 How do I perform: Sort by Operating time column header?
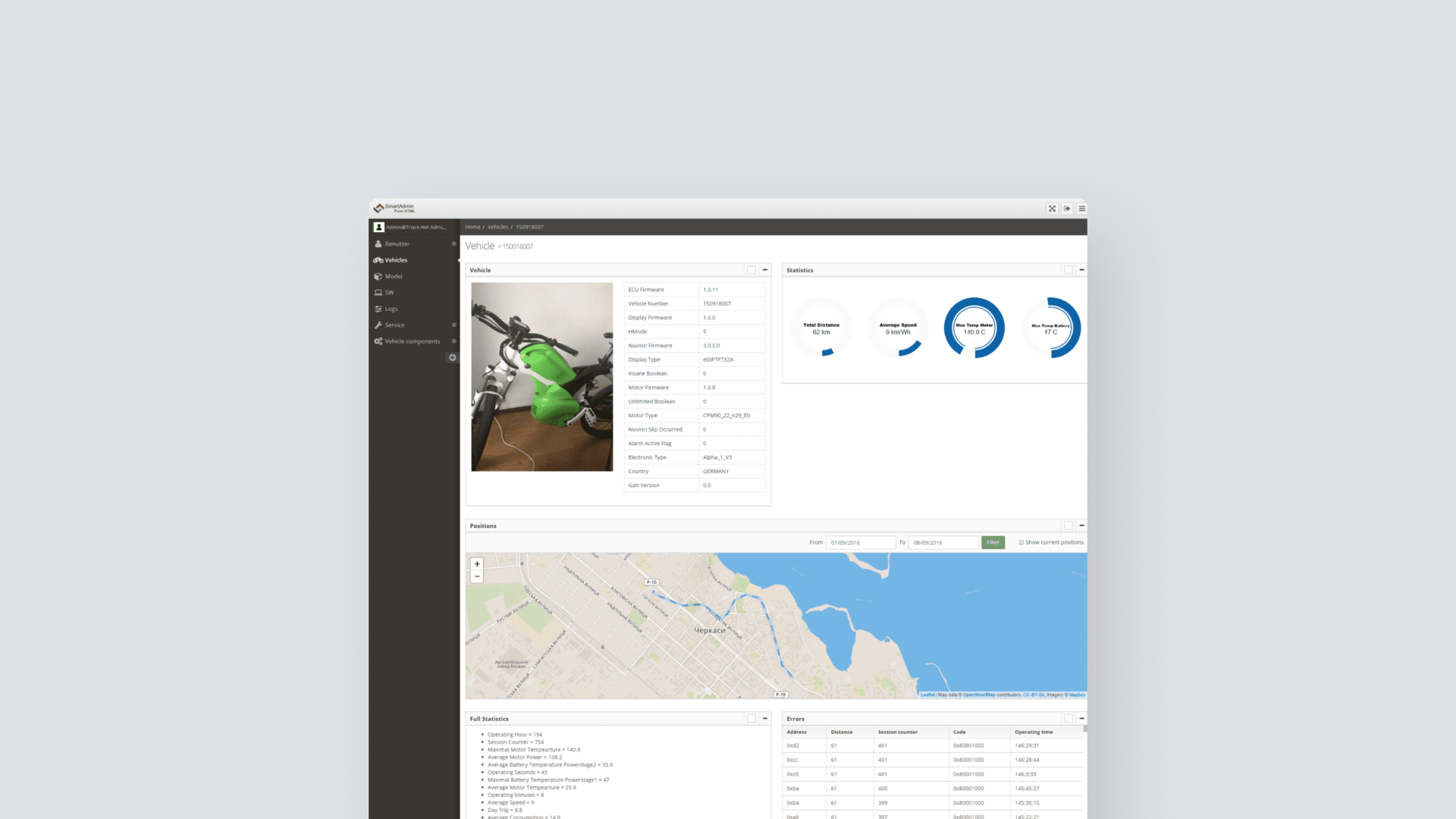coord(1034,732)
